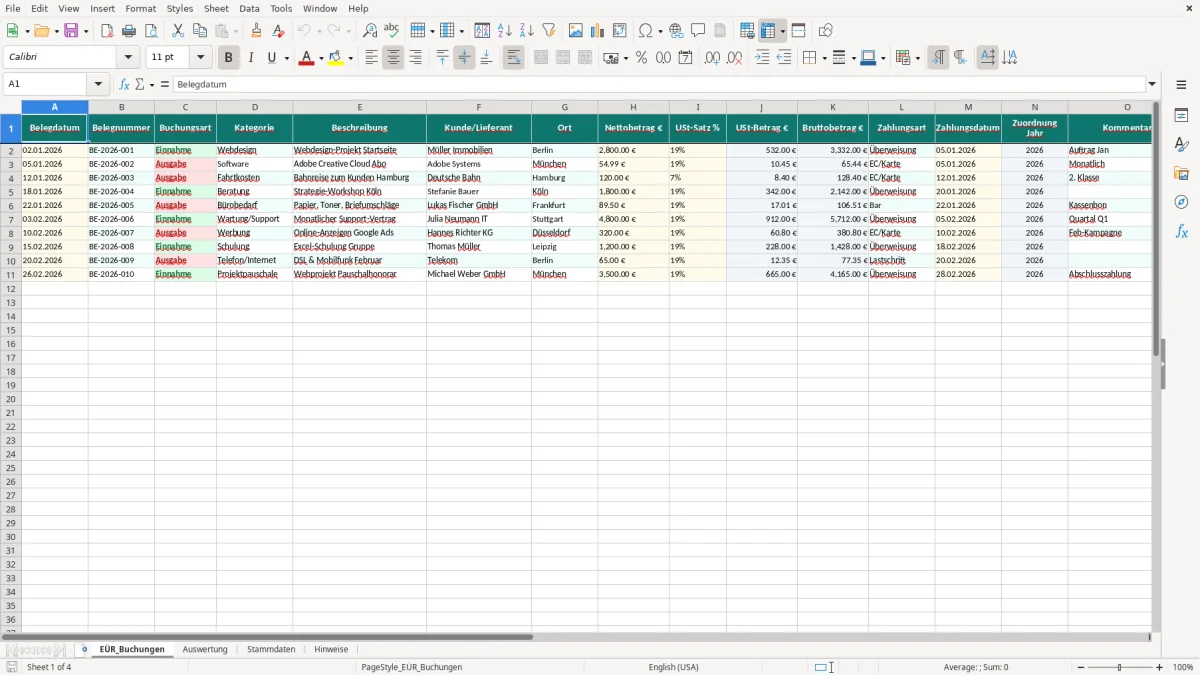Increase indent icon
Screen dimensions: 1200x675
[x=762, y=58]
